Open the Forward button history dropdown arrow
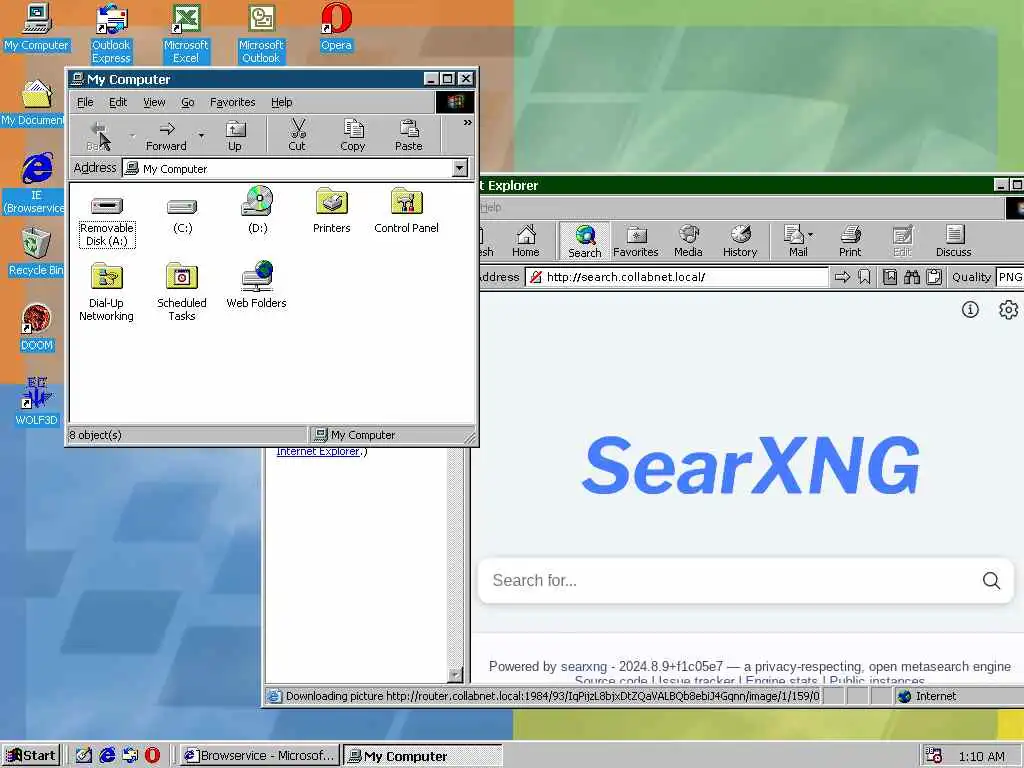This screenshot has height=768, width=1024. tap(201, 135)
